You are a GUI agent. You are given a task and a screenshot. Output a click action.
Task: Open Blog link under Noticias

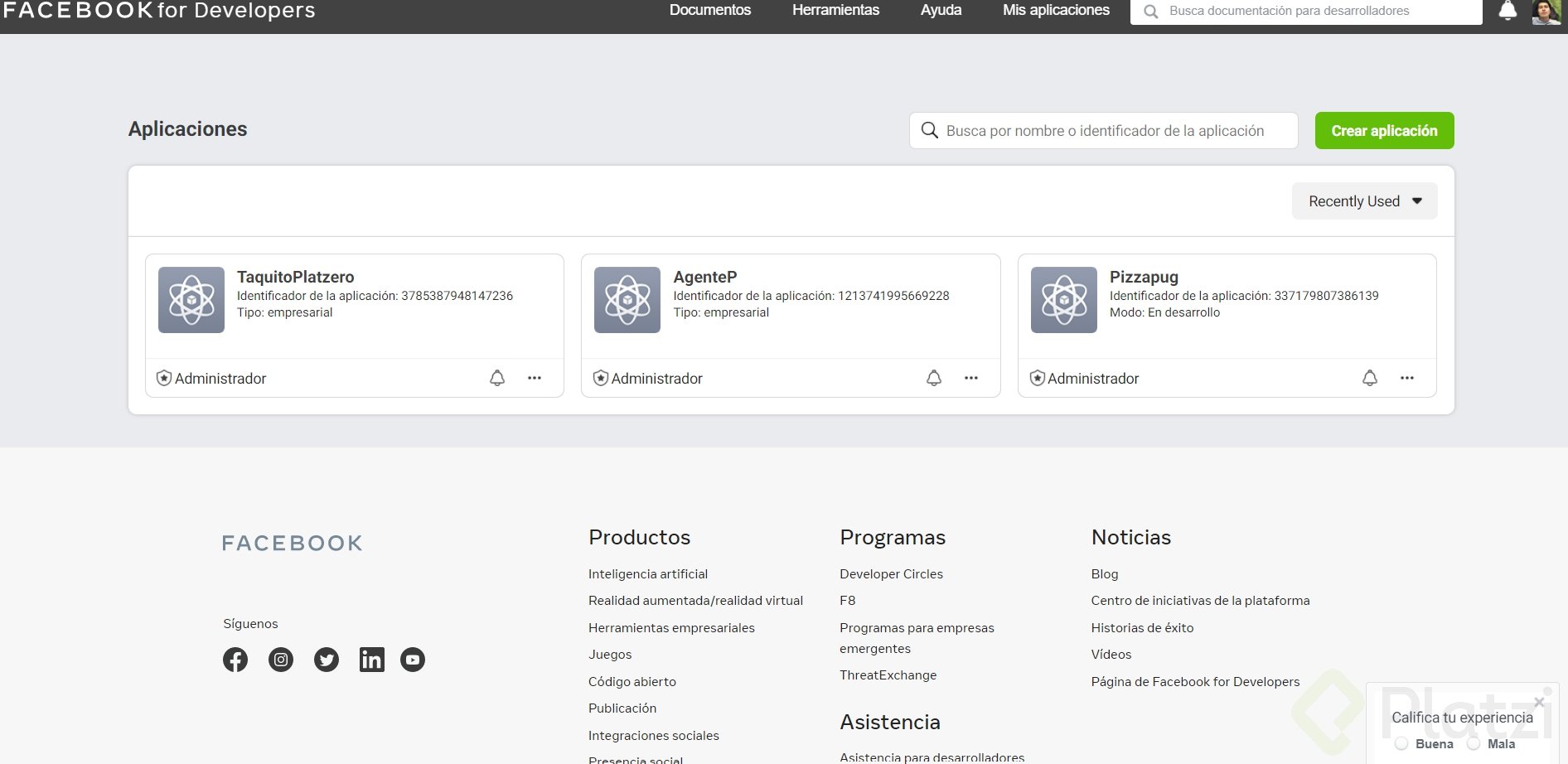tap(1105, 573)
